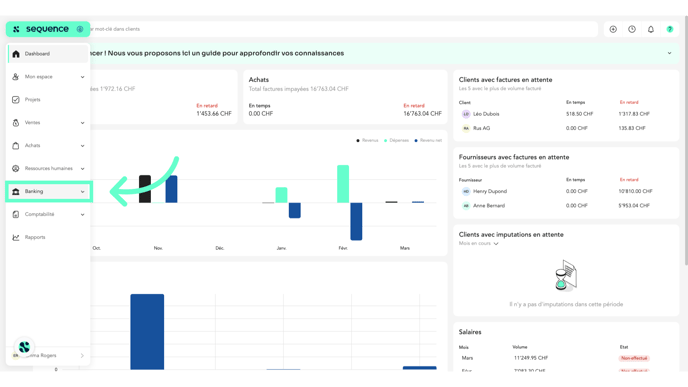Click the Févr. blue net revenue bar
The width and height of the screenshot is (688, 387).
[x=356, y=221]
